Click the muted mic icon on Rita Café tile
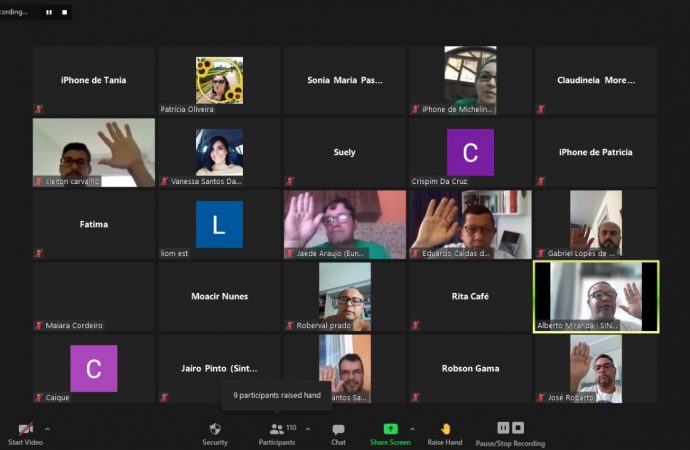The height and width of the screenshot is (450, 690). tap(415, 325)
